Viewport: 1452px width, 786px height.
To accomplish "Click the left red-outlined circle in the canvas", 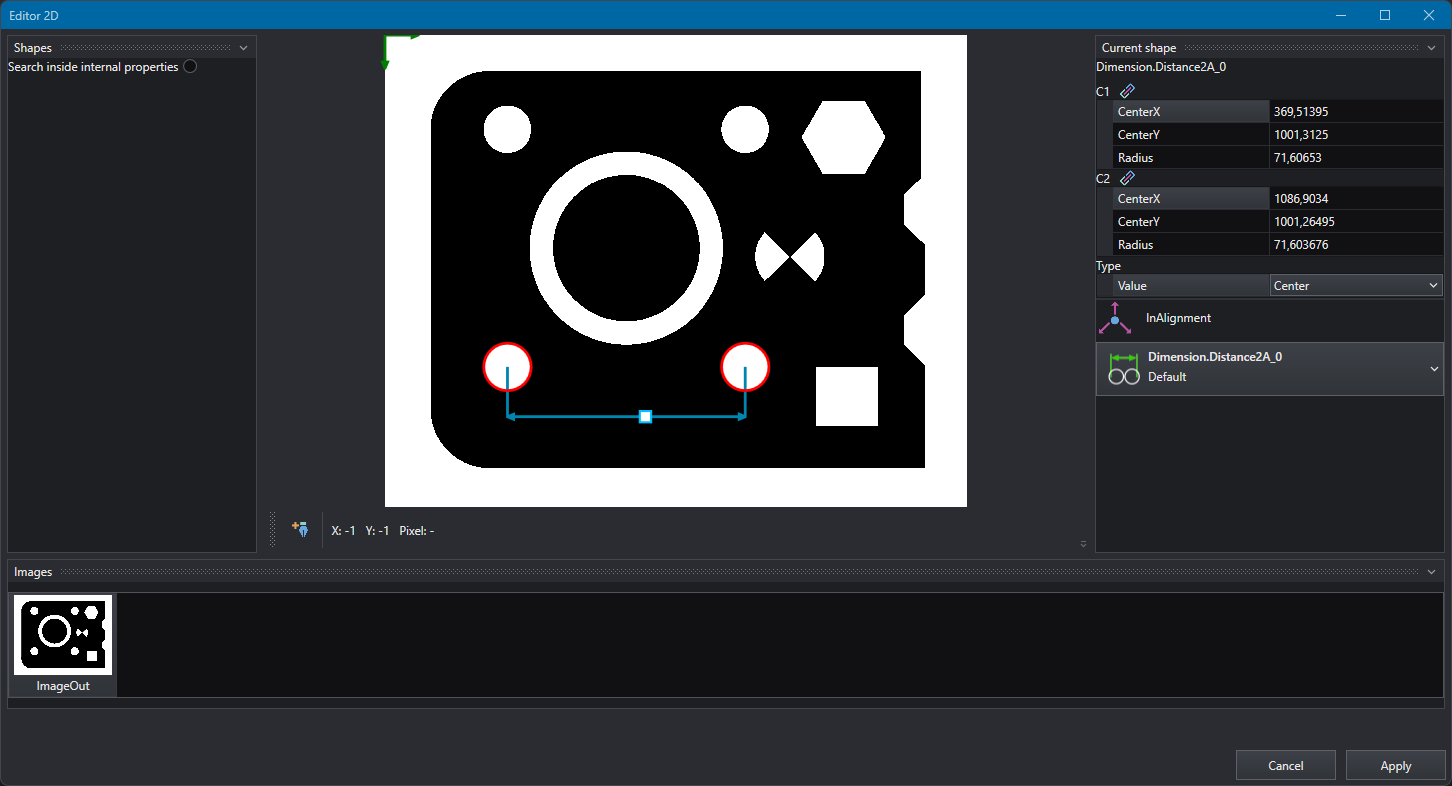I will [507, 366].
